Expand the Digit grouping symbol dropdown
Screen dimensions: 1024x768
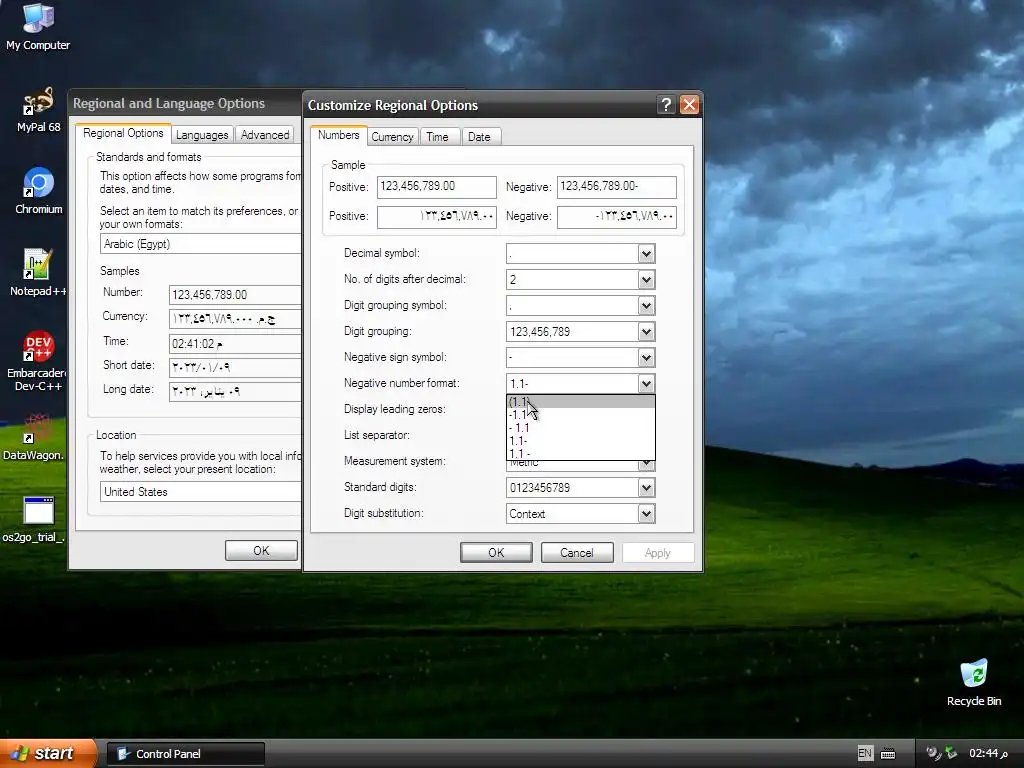(646, 306)
